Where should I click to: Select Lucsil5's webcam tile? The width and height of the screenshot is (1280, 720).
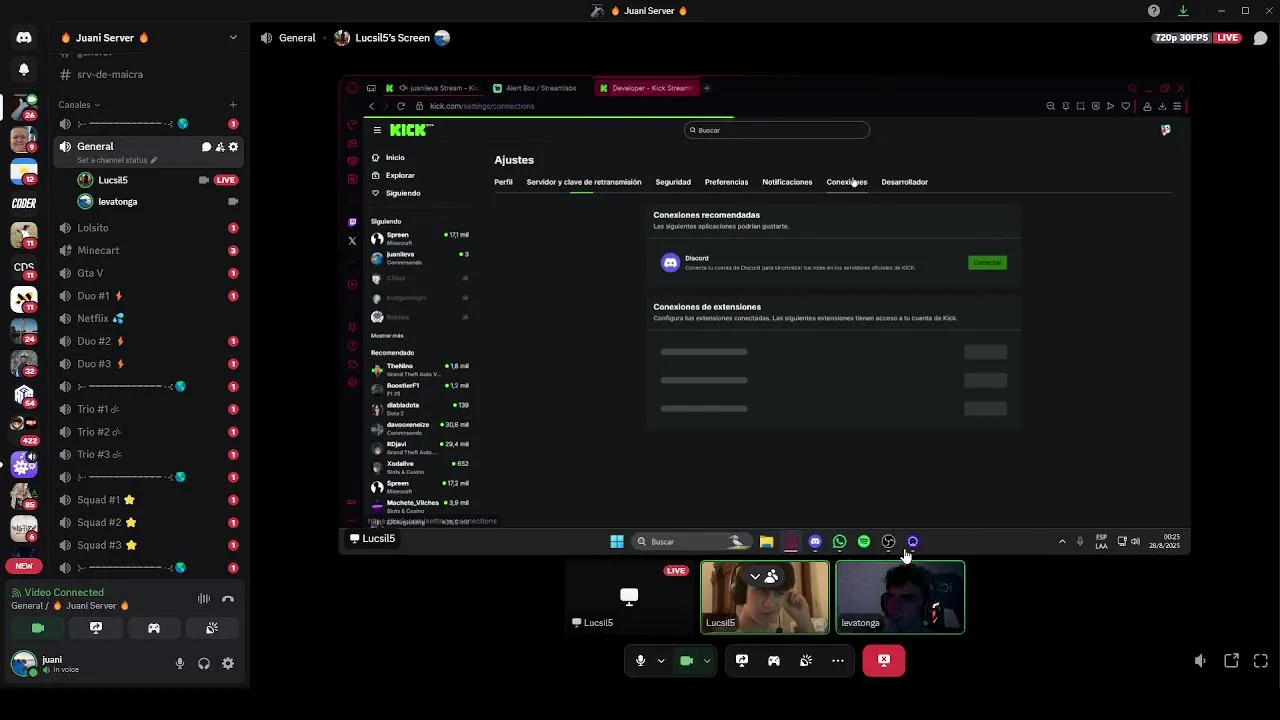coord(765,597)
